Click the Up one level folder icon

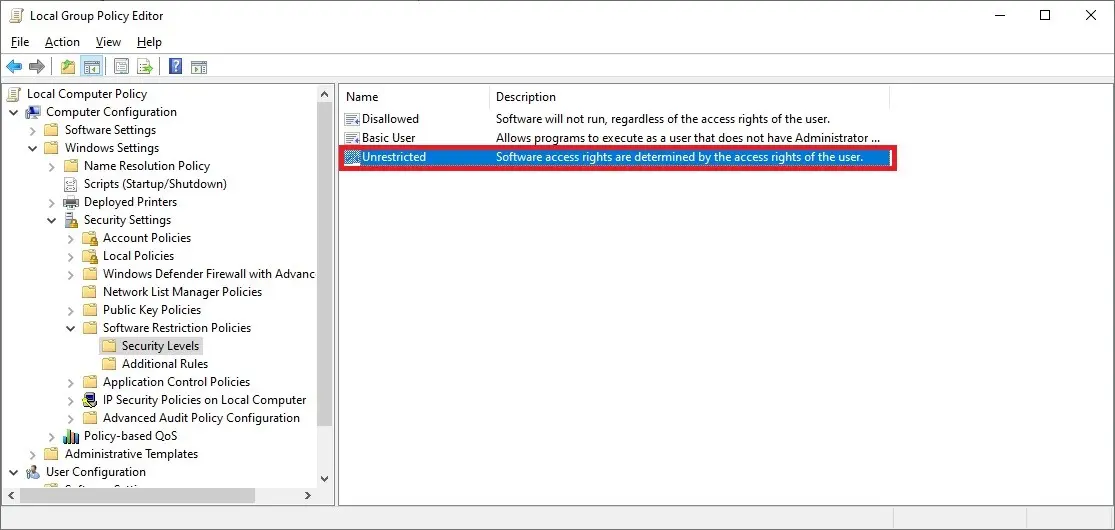tap(67, 67)
